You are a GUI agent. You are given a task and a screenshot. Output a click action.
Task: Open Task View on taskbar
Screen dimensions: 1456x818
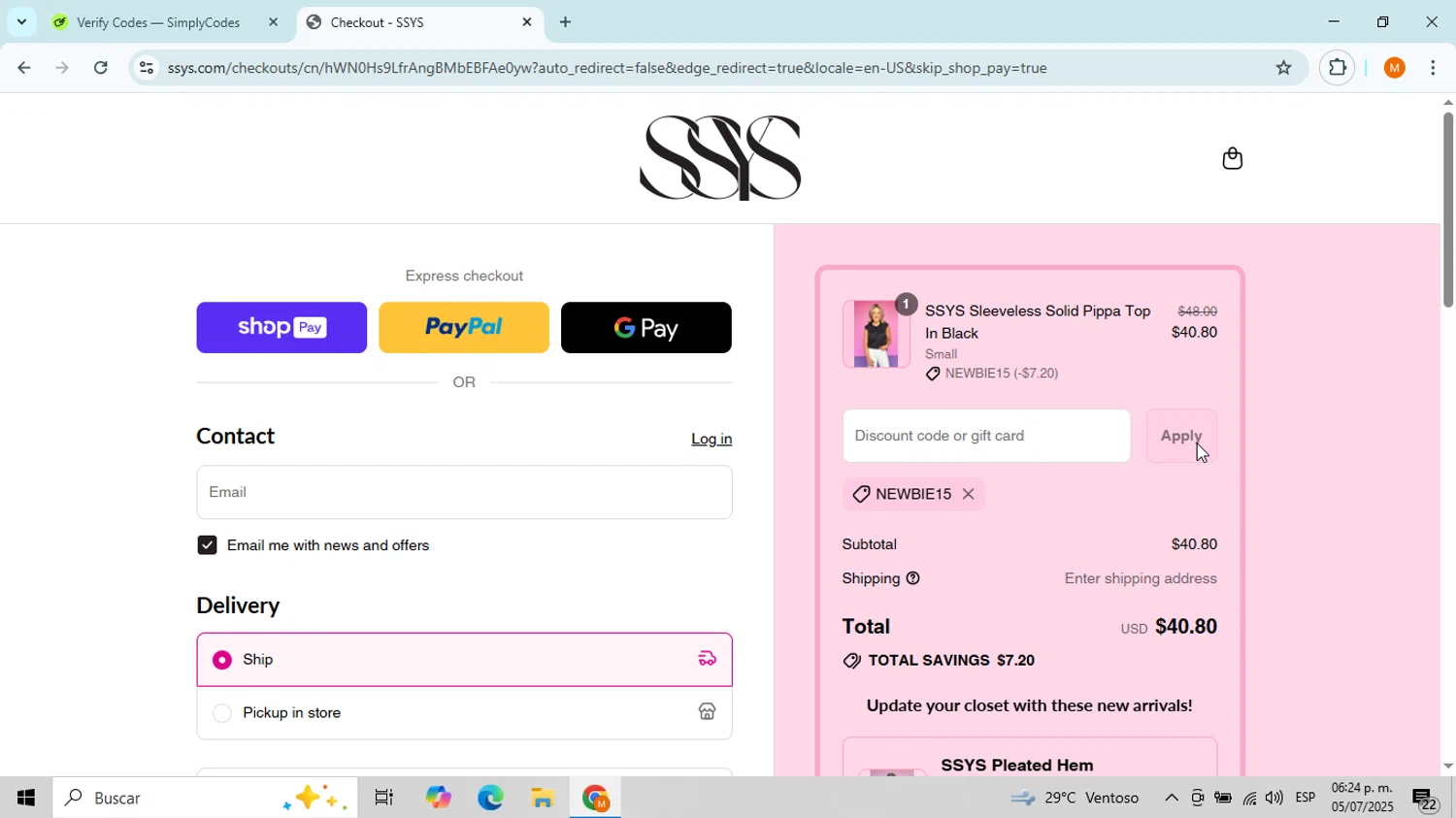coord(384,798)
